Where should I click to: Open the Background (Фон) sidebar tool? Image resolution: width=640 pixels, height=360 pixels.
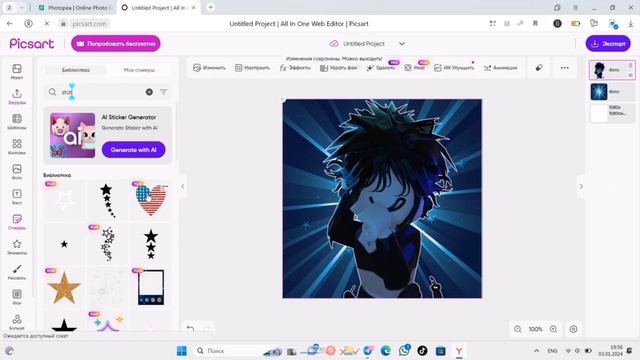pos(17,297)
